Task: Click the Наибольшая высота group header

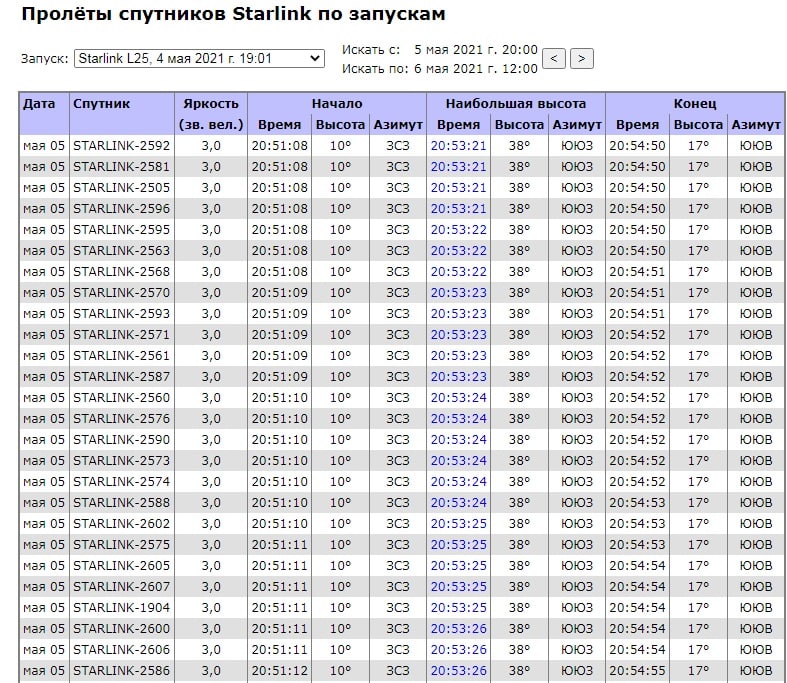Action: [x=516, y=104]
